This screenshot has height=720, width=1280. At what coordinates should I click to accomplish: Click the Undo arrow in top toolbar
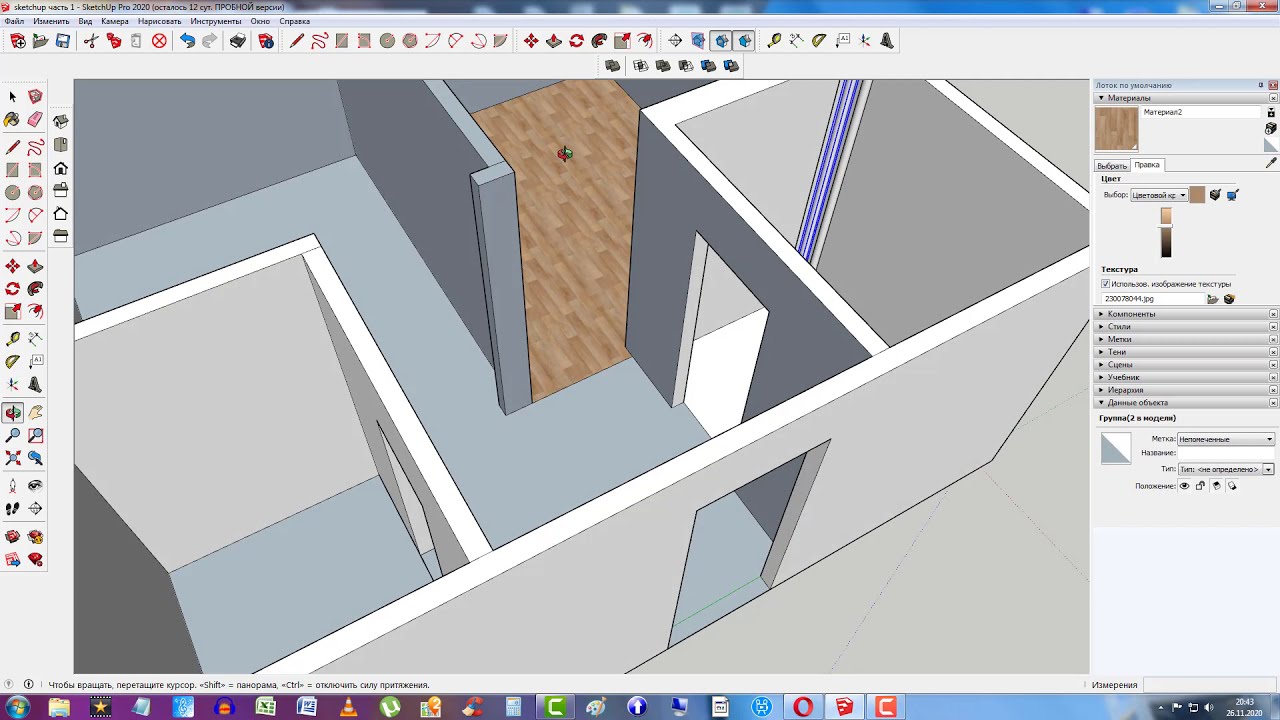[187, 41]
